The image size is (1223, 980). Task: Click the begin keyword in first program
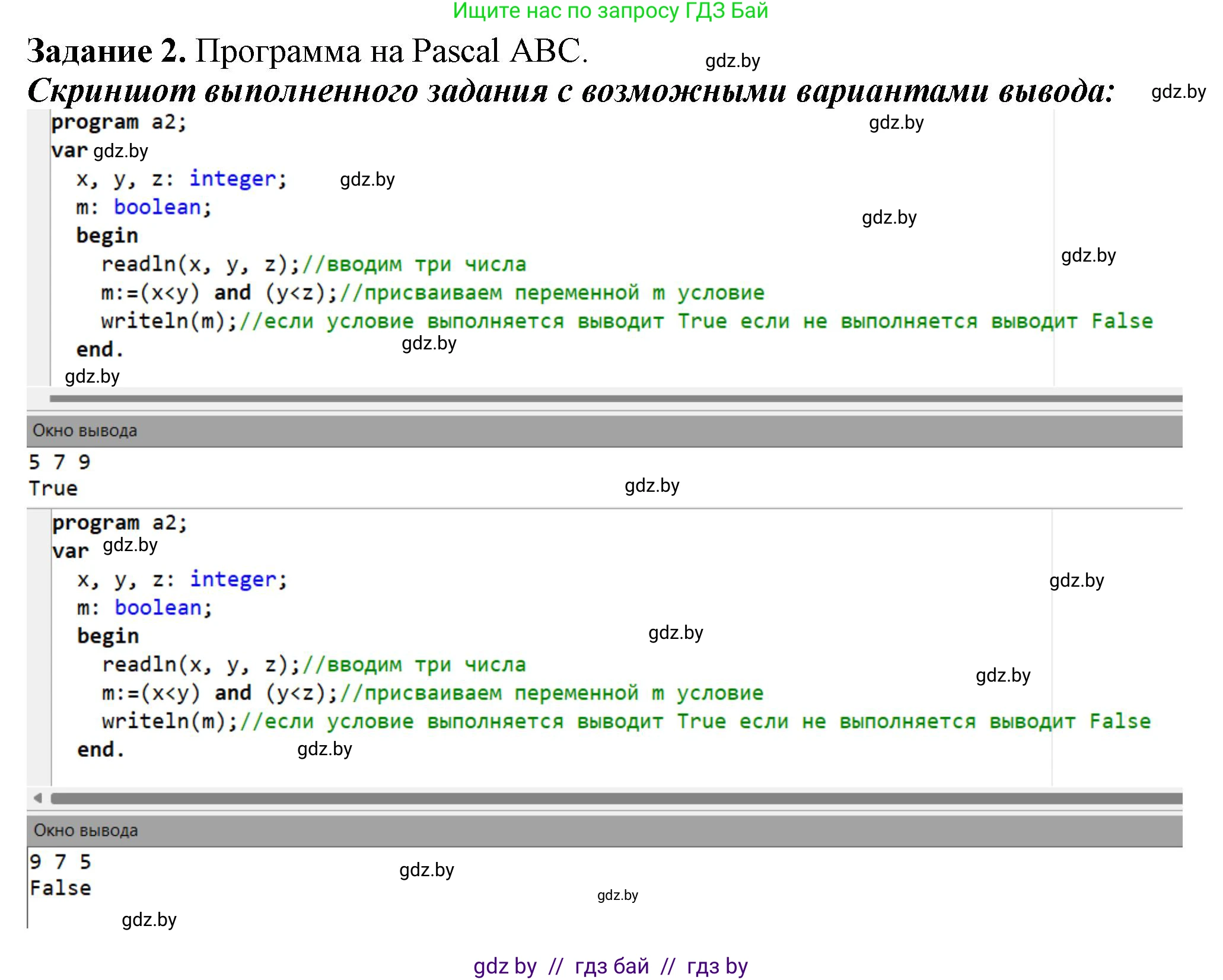(x=107, y=235)
